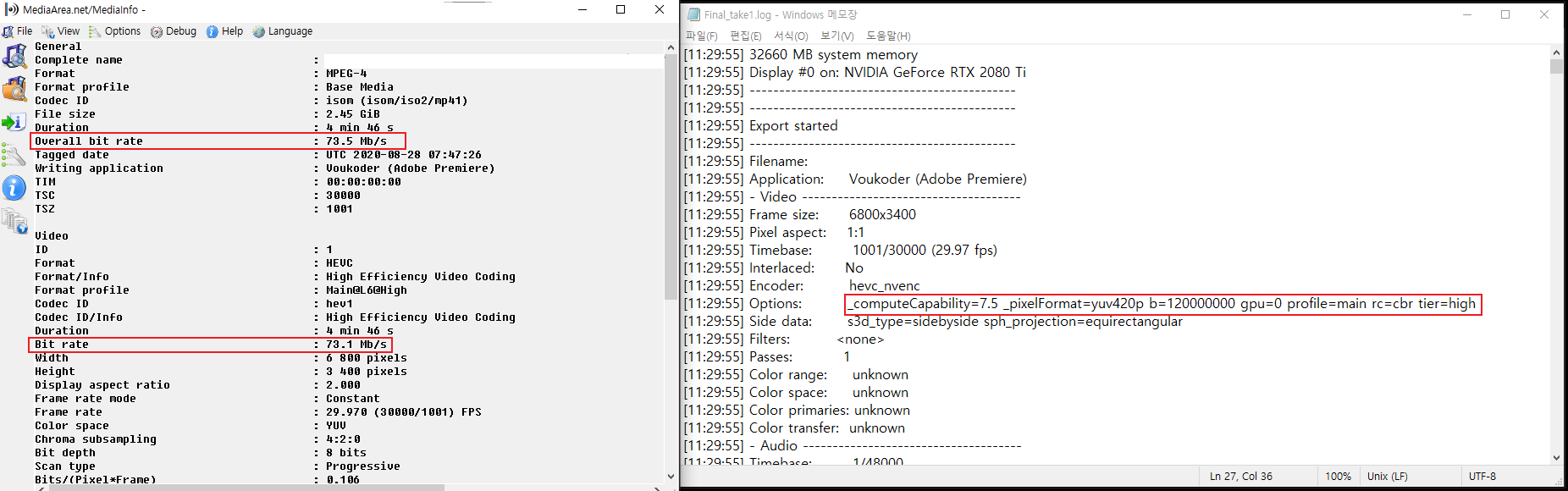
Task: Open Notepad's 서식(O) format menu
Action: coord(791,36)
